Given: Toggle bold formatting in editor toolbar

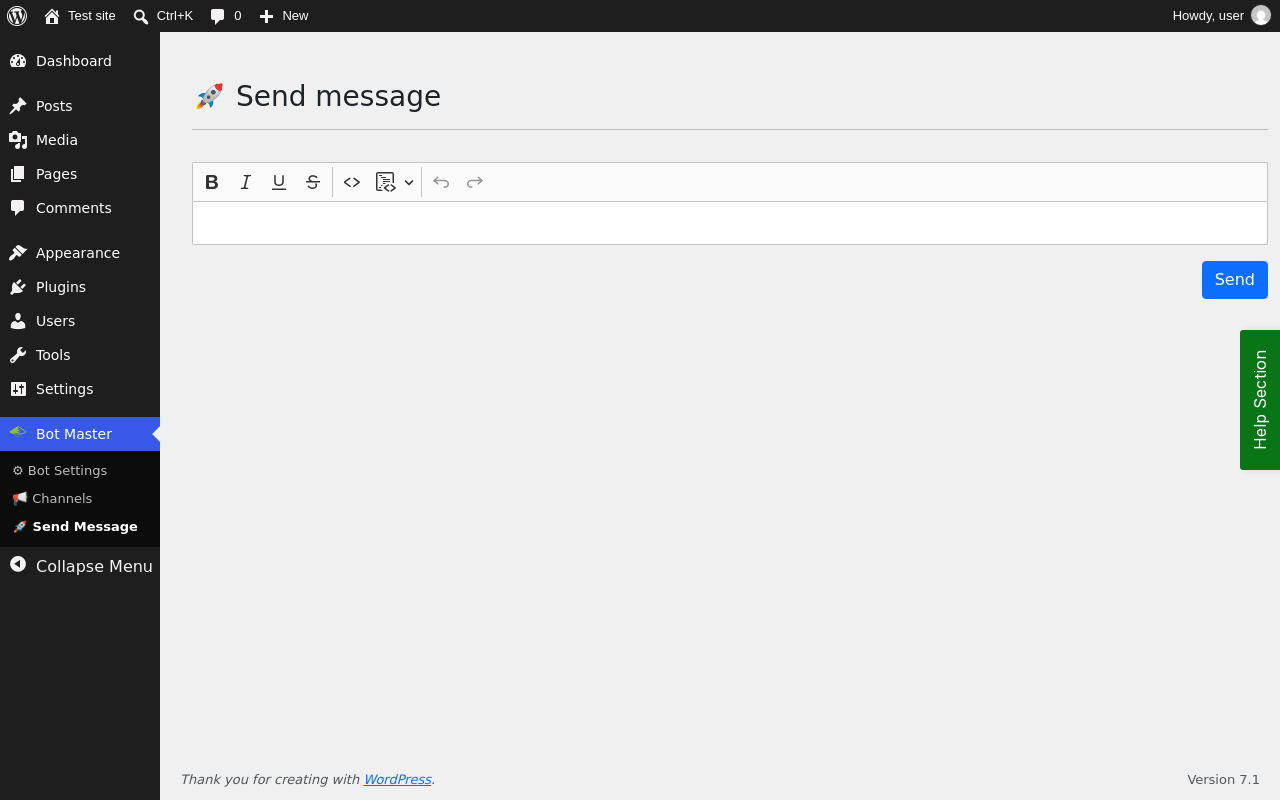Looking at the screenshot, I should (212, 182).
